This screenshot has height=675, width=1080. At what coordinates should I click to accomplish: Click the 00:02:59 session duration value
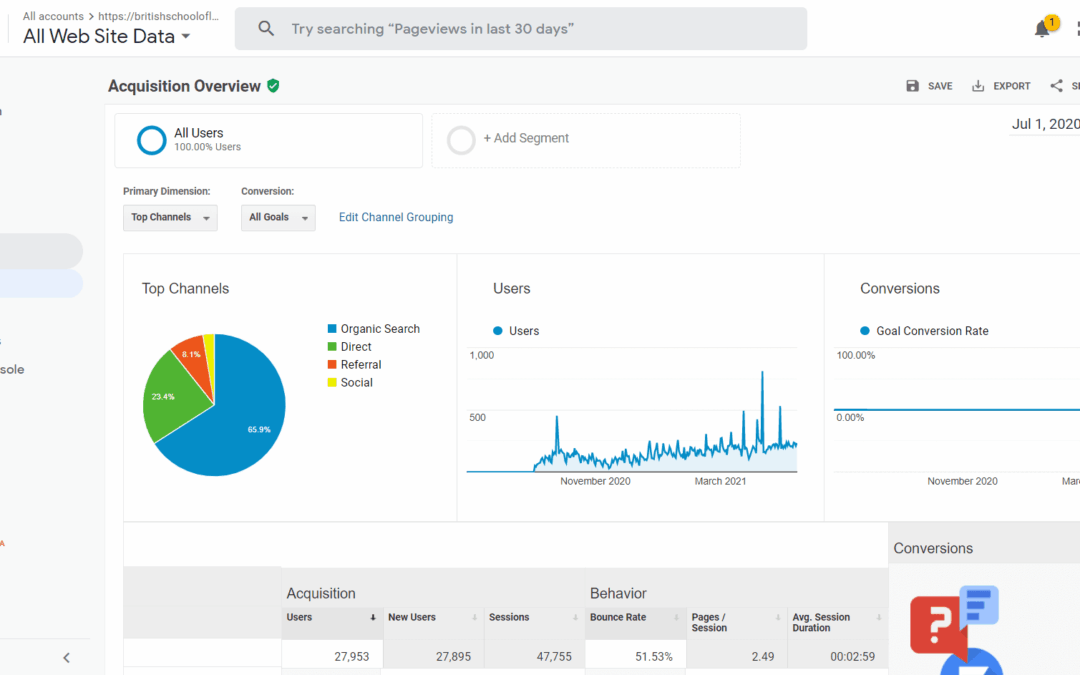coord(853,656)
